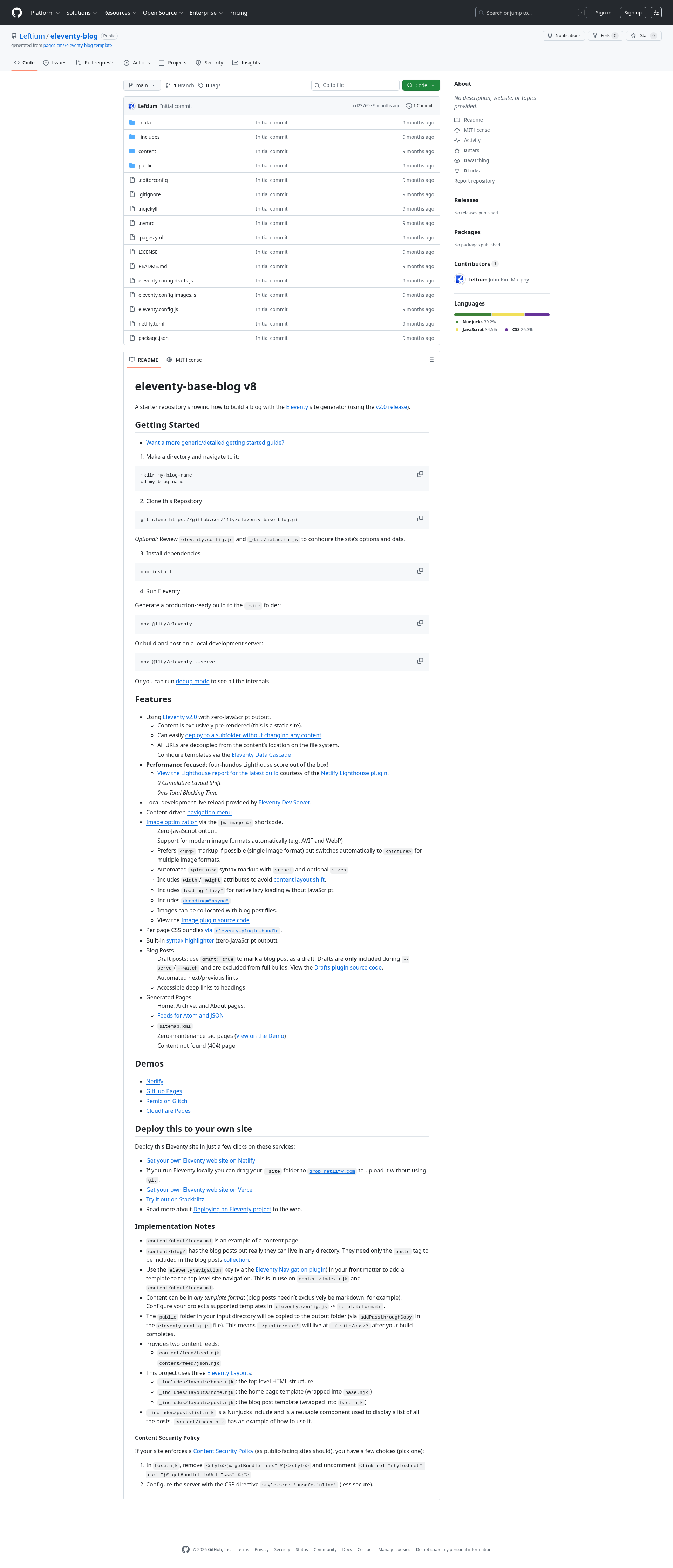Click the languages color bar

[501, 315]
